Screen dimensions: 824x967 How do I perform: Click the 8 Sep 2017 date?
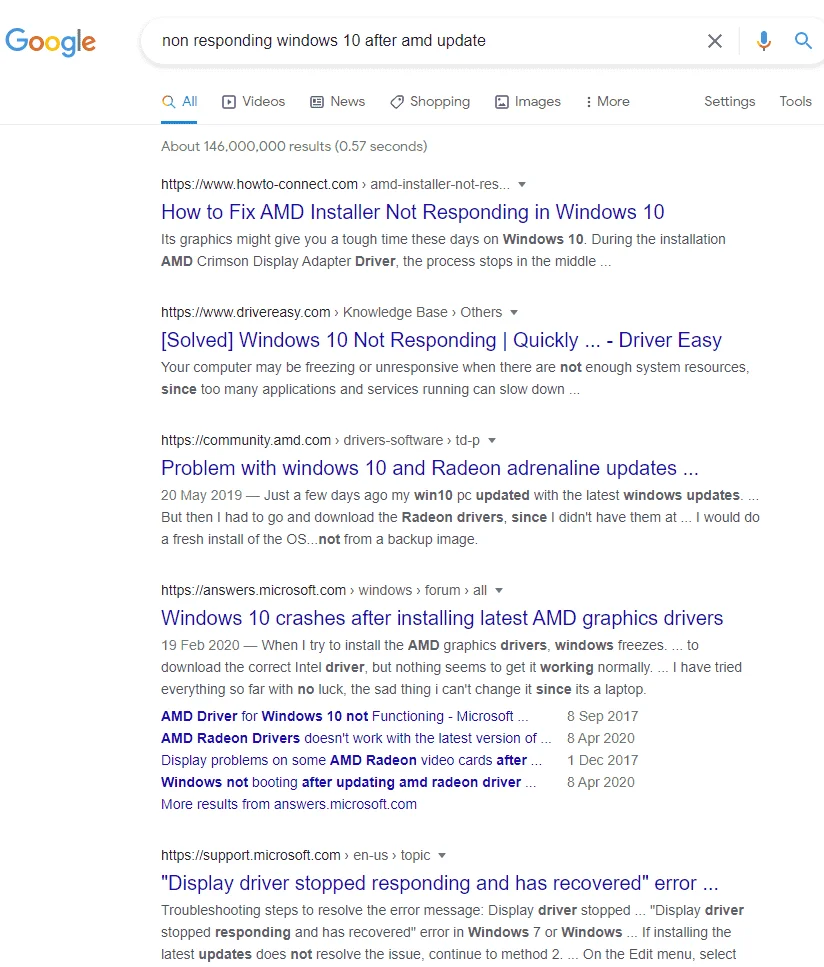(603, 716)
